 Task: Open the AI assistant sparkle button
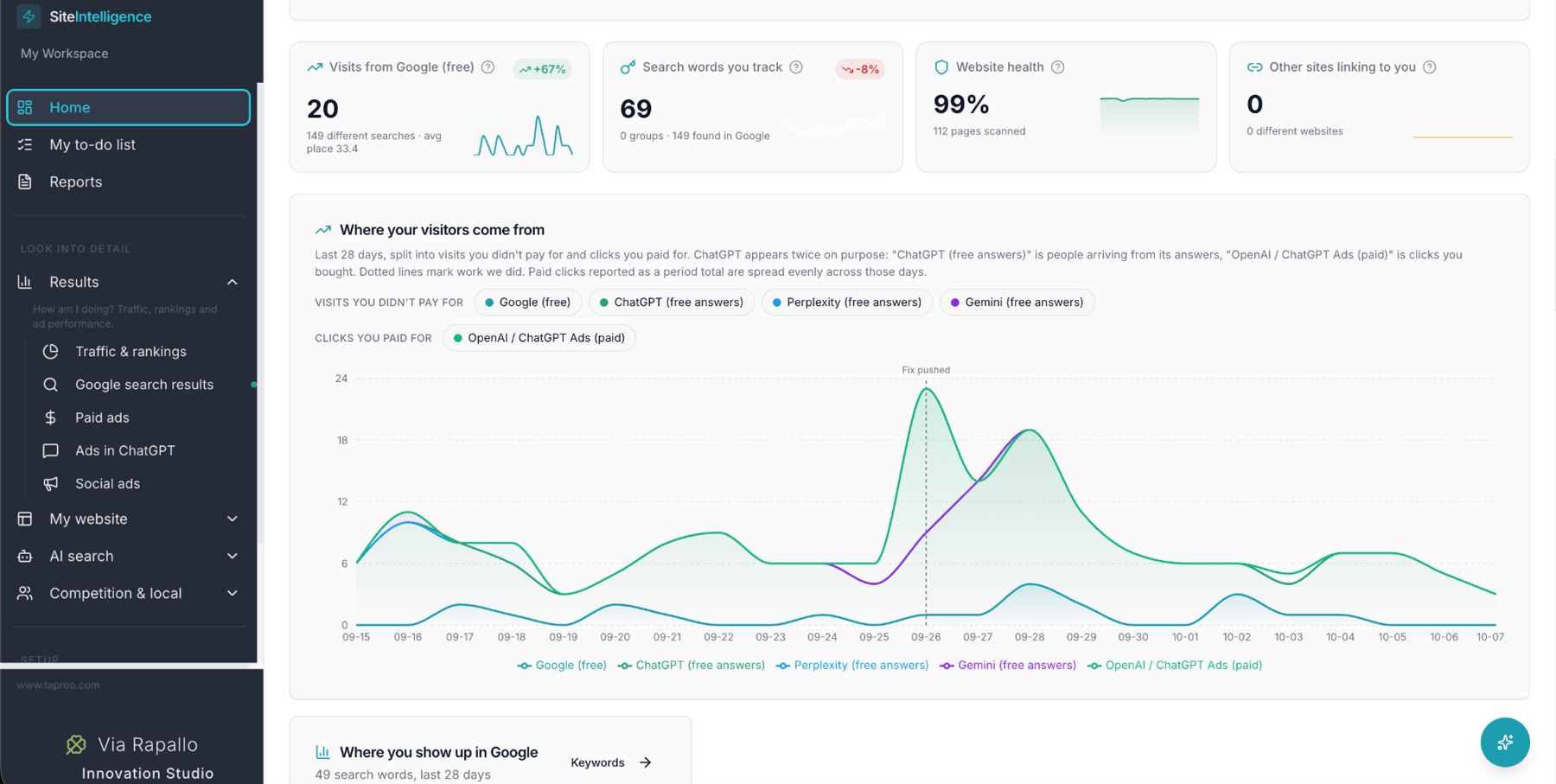1505,742
